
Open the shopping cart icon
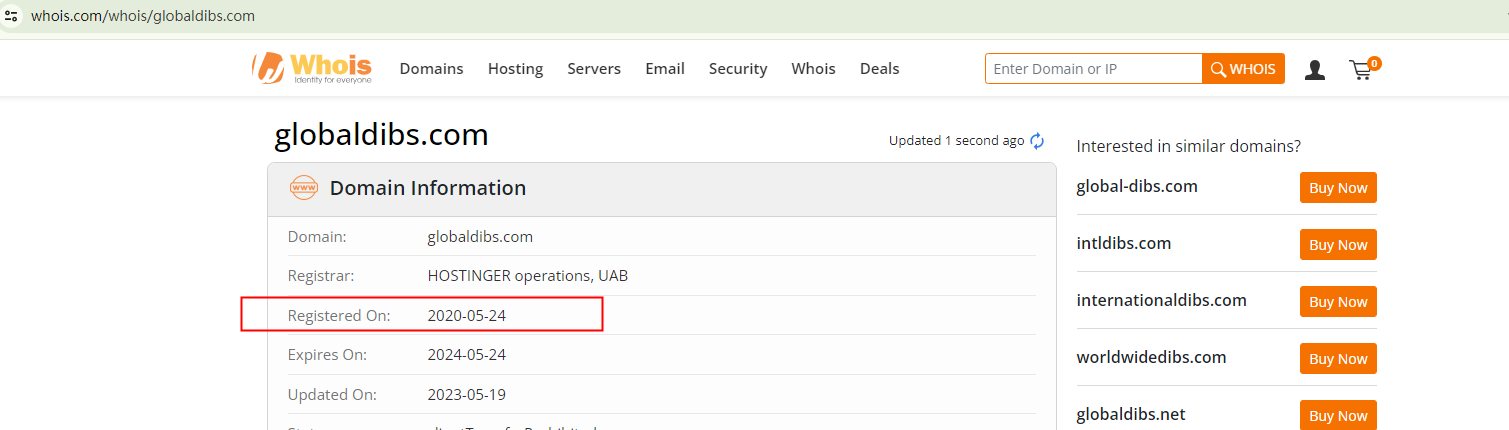[x=1361, y=69]
